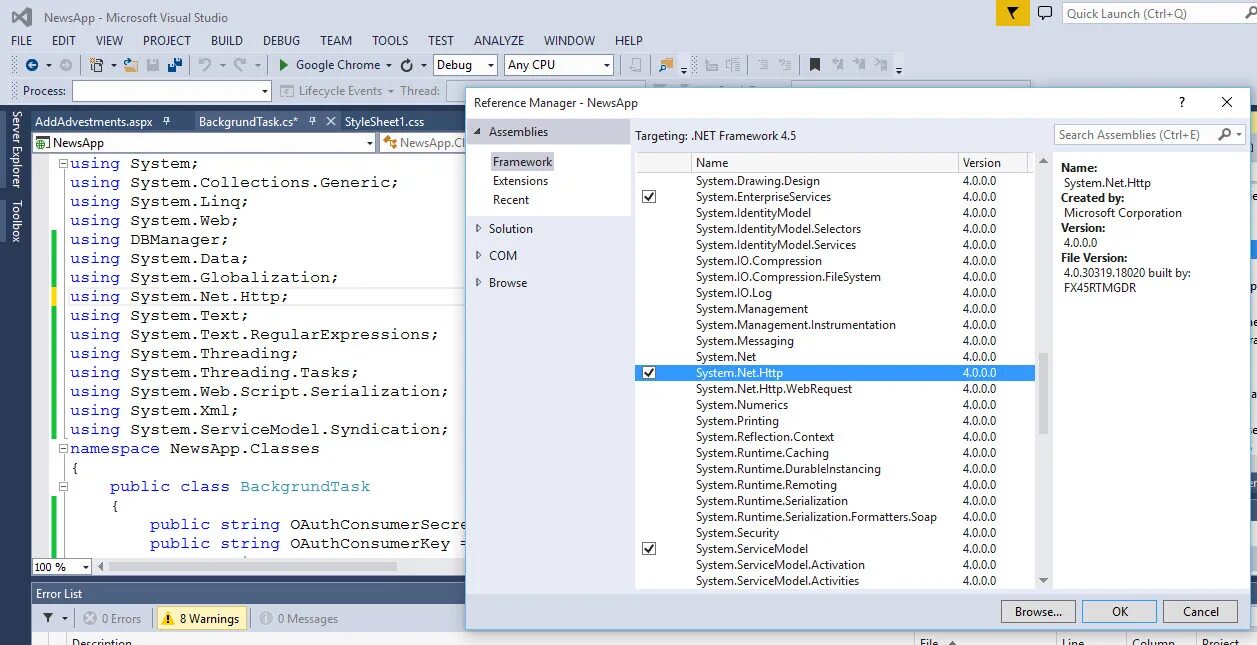This screenshot has height=645, width=1257.
Task: Uncheck the System.ServiceModel checkbox
Action: (x=649, y=549)
